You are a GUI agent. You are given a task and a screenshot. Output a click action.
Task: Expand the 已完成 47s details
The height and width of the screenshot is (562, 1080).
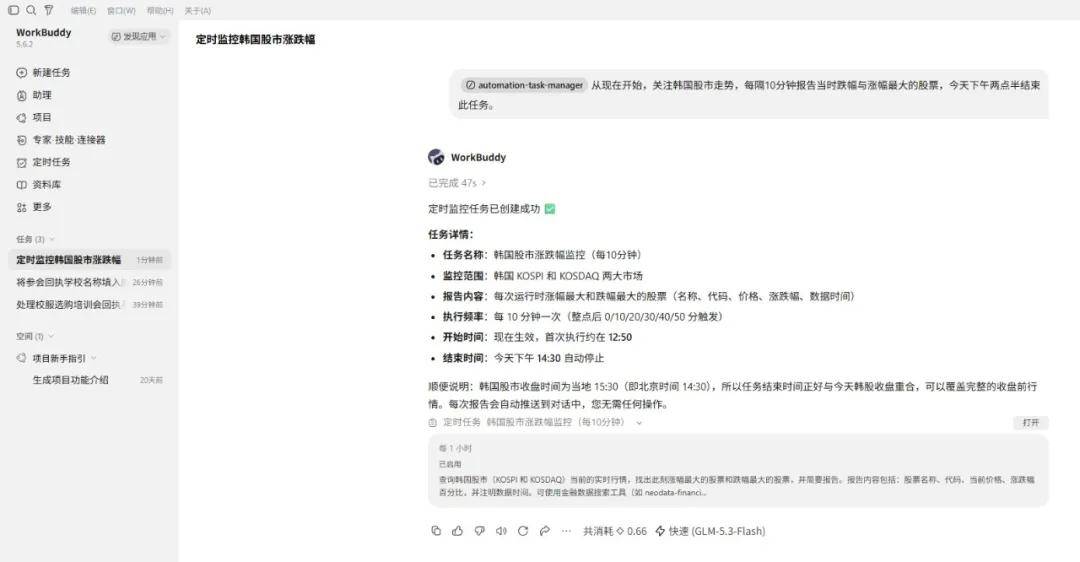[457, 183]
